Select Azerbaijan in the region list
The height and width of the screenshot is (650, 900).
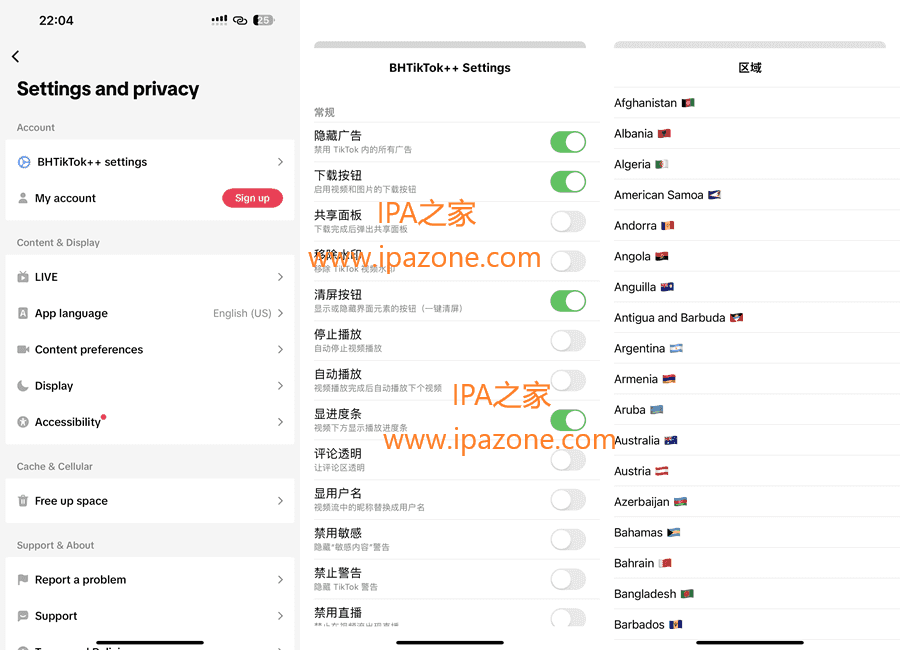(757, 502)
